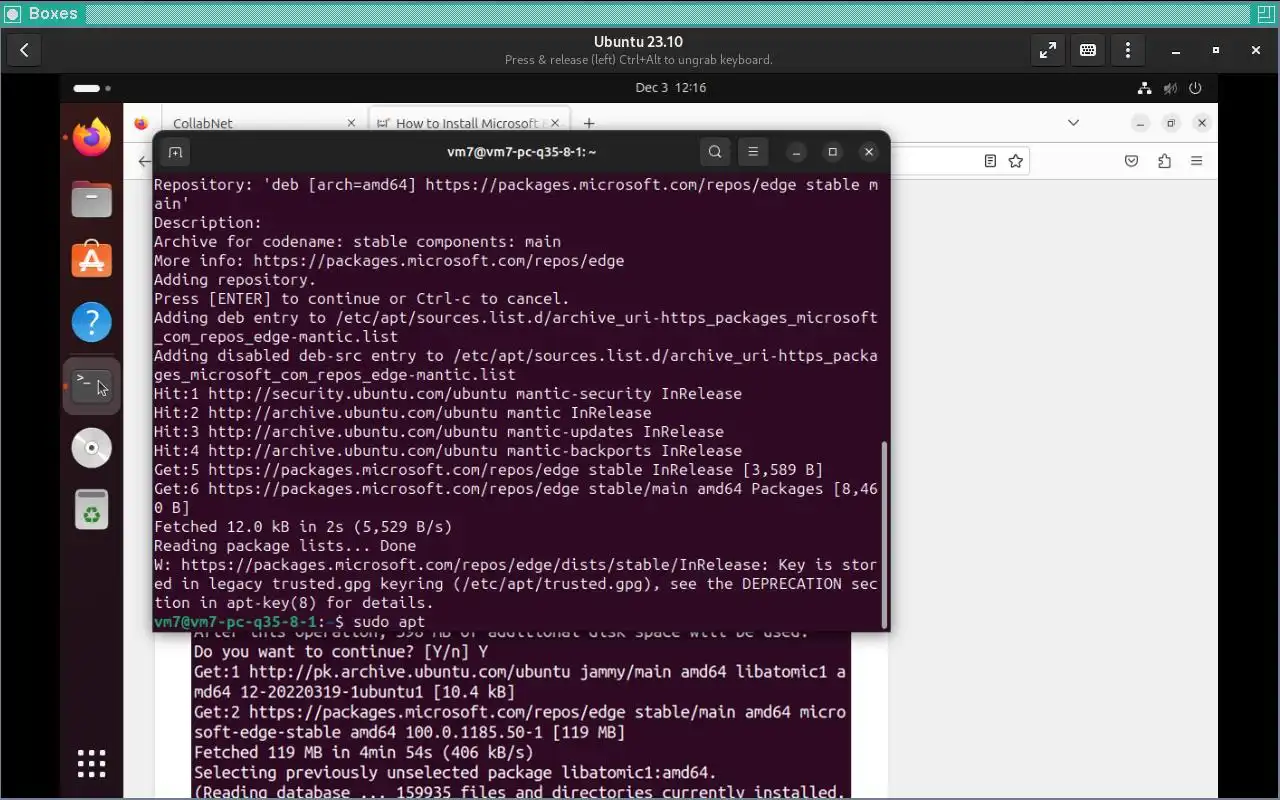Click the Terminal icon in dock
The width and height of the screenshot is (1280, 800).
(92, 385)
